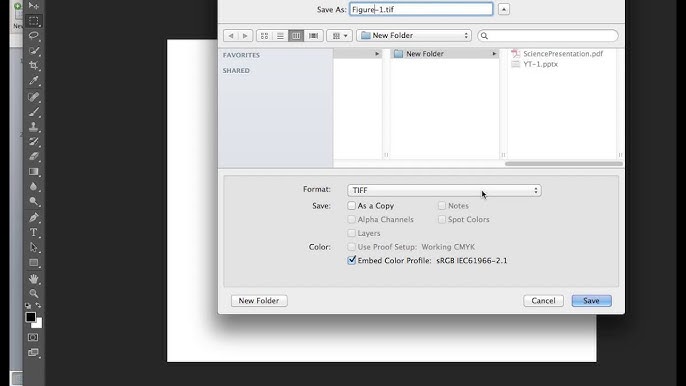Go back in the file browser
Image resolution: width=686 pixels, height=386 pixels.
tap(231, 35)
